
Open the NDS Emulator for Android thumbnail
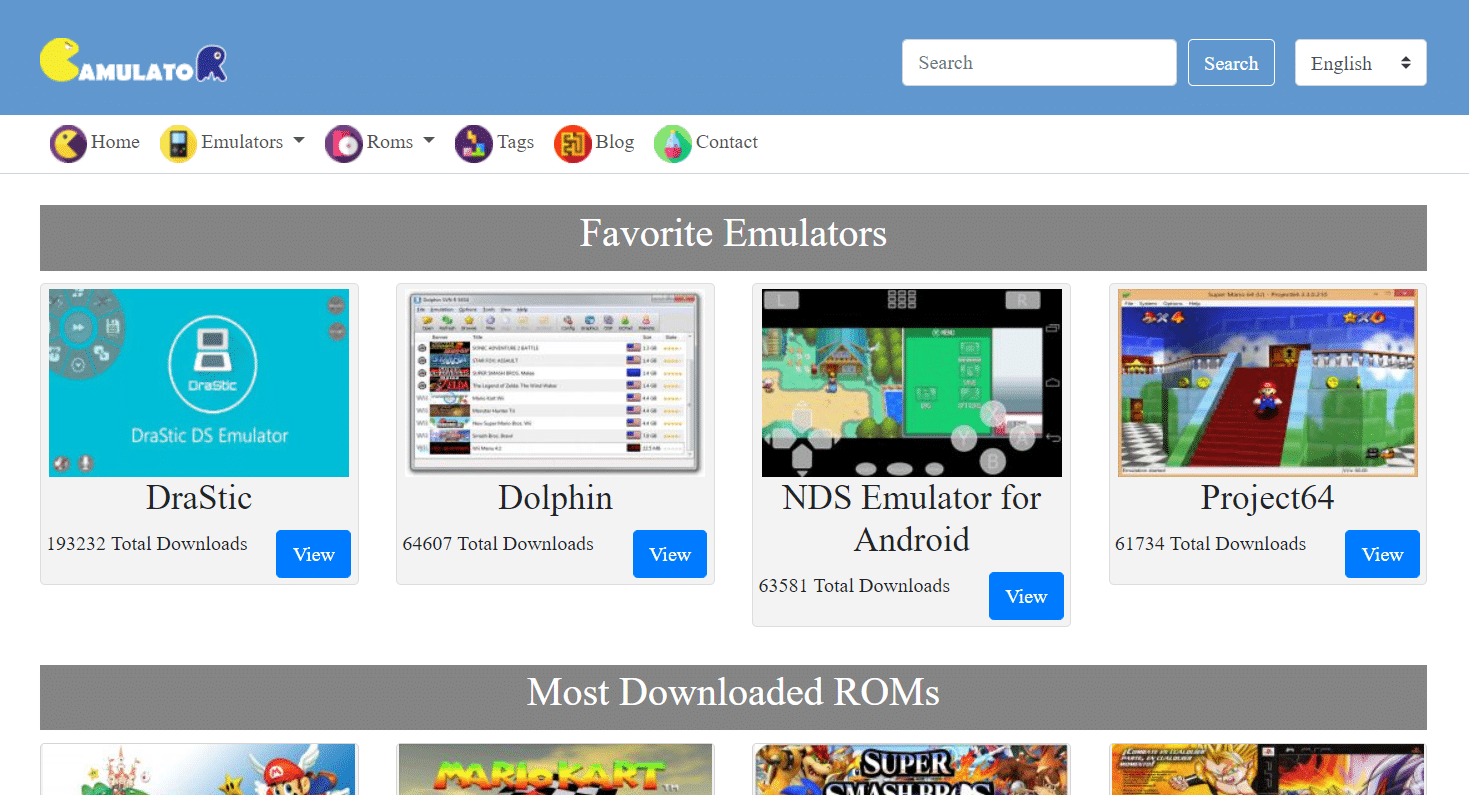pos(912,383)
